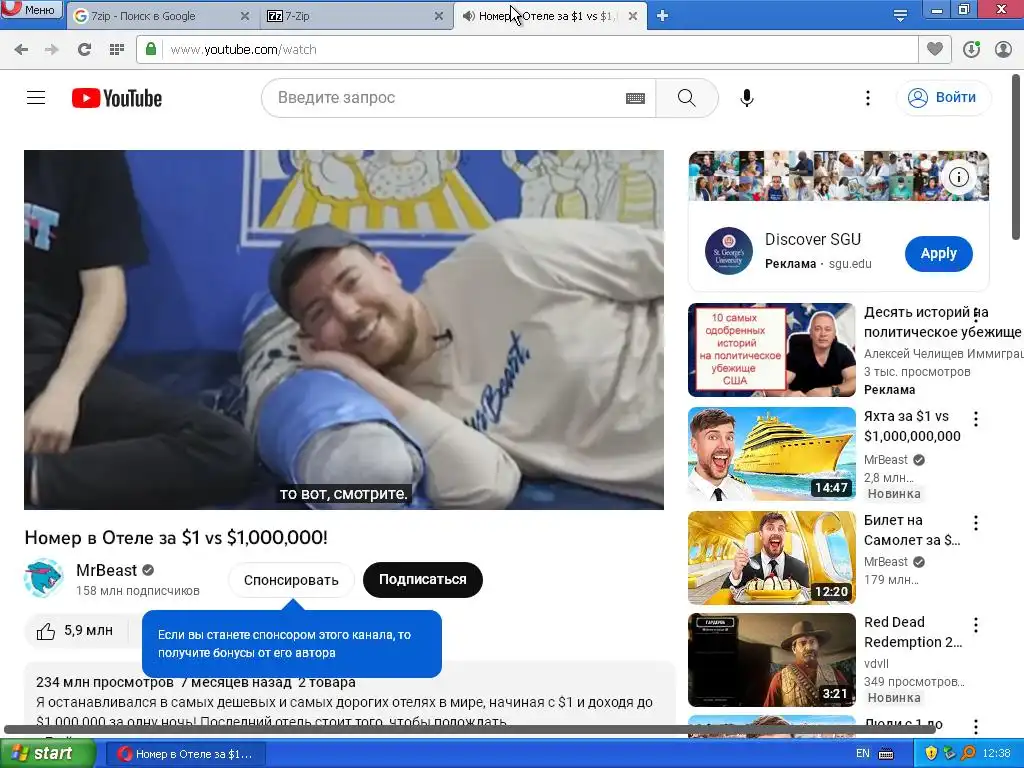Open the Билет на Самолет thumbnail

pos(771,558)
